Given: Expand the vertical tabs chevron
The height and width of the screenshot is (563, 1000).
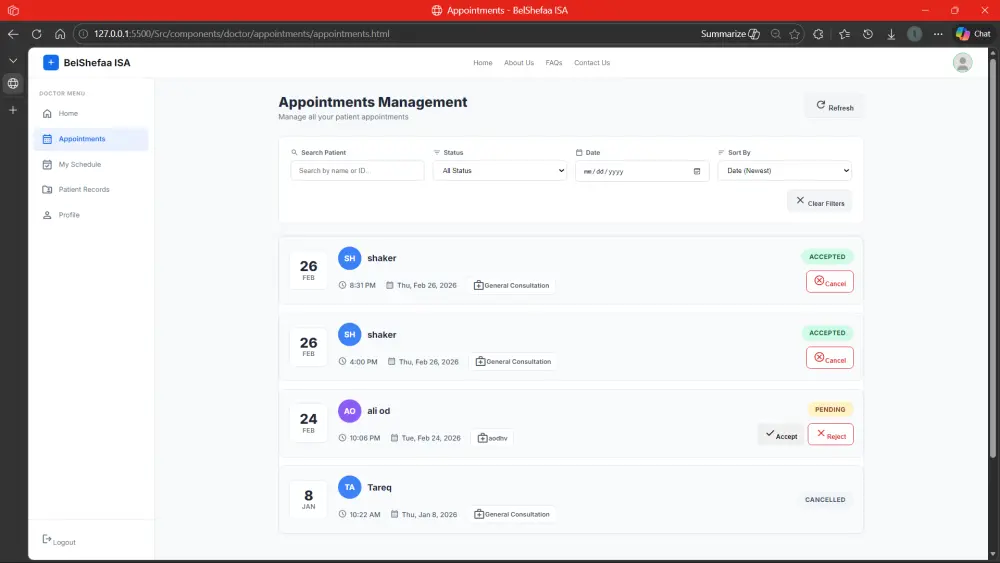Looking at the screenshot, I should (x=13, y=61).
